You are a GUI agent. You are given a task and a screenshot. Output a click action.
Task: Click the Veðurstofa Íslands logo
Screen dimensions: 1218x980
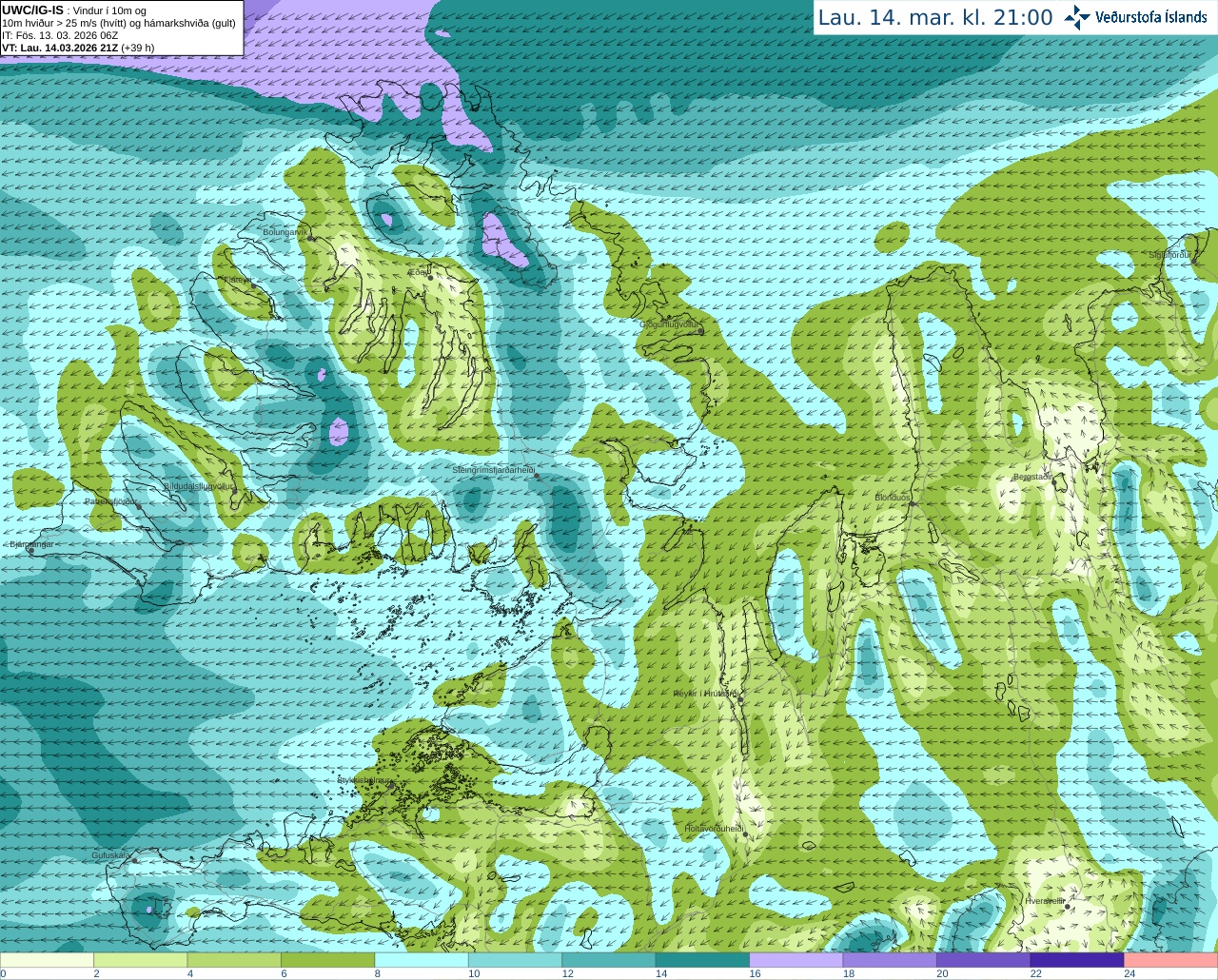tap(1136, 17)
